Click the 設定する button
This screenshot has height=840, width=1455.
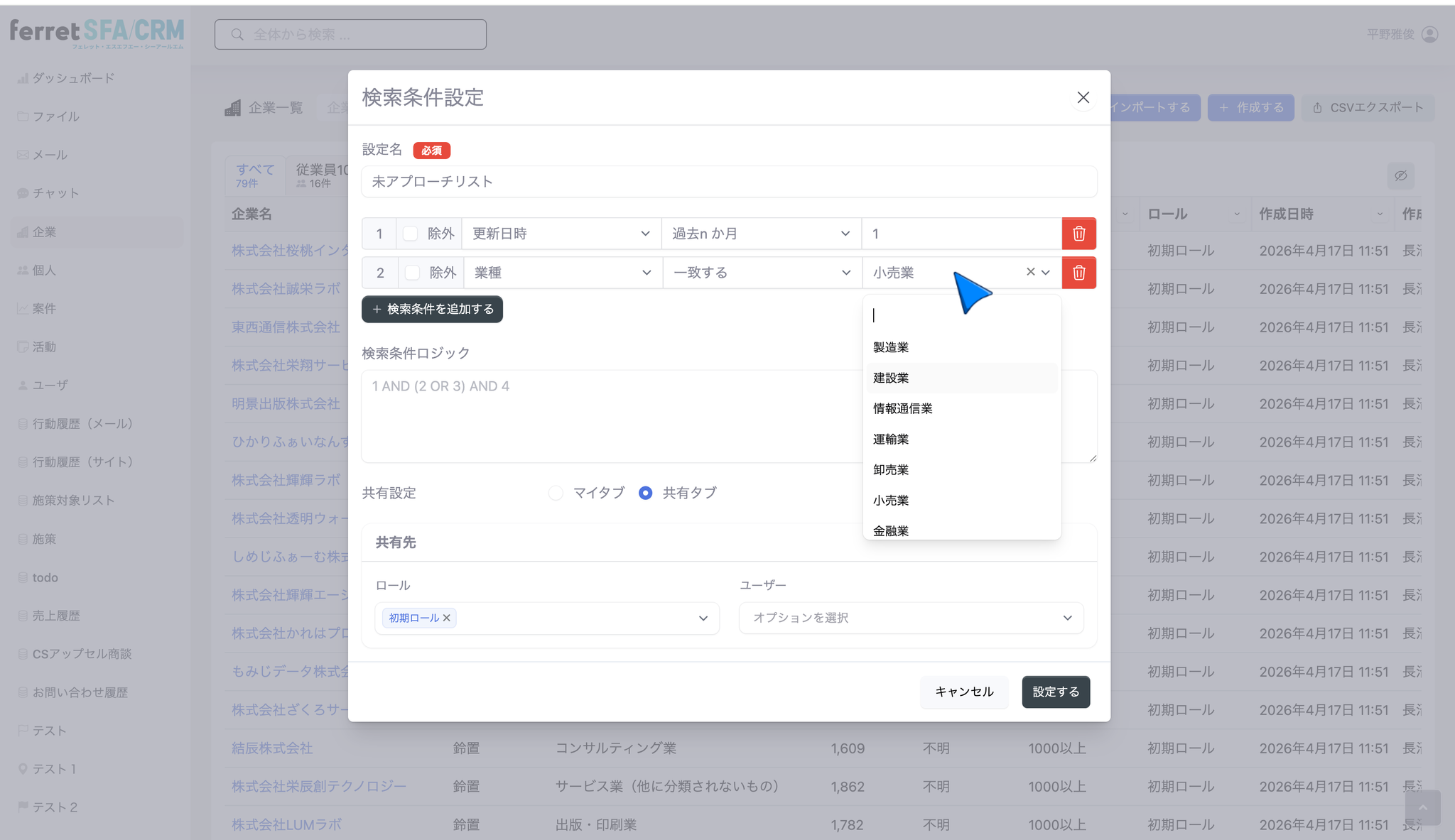1056,692
